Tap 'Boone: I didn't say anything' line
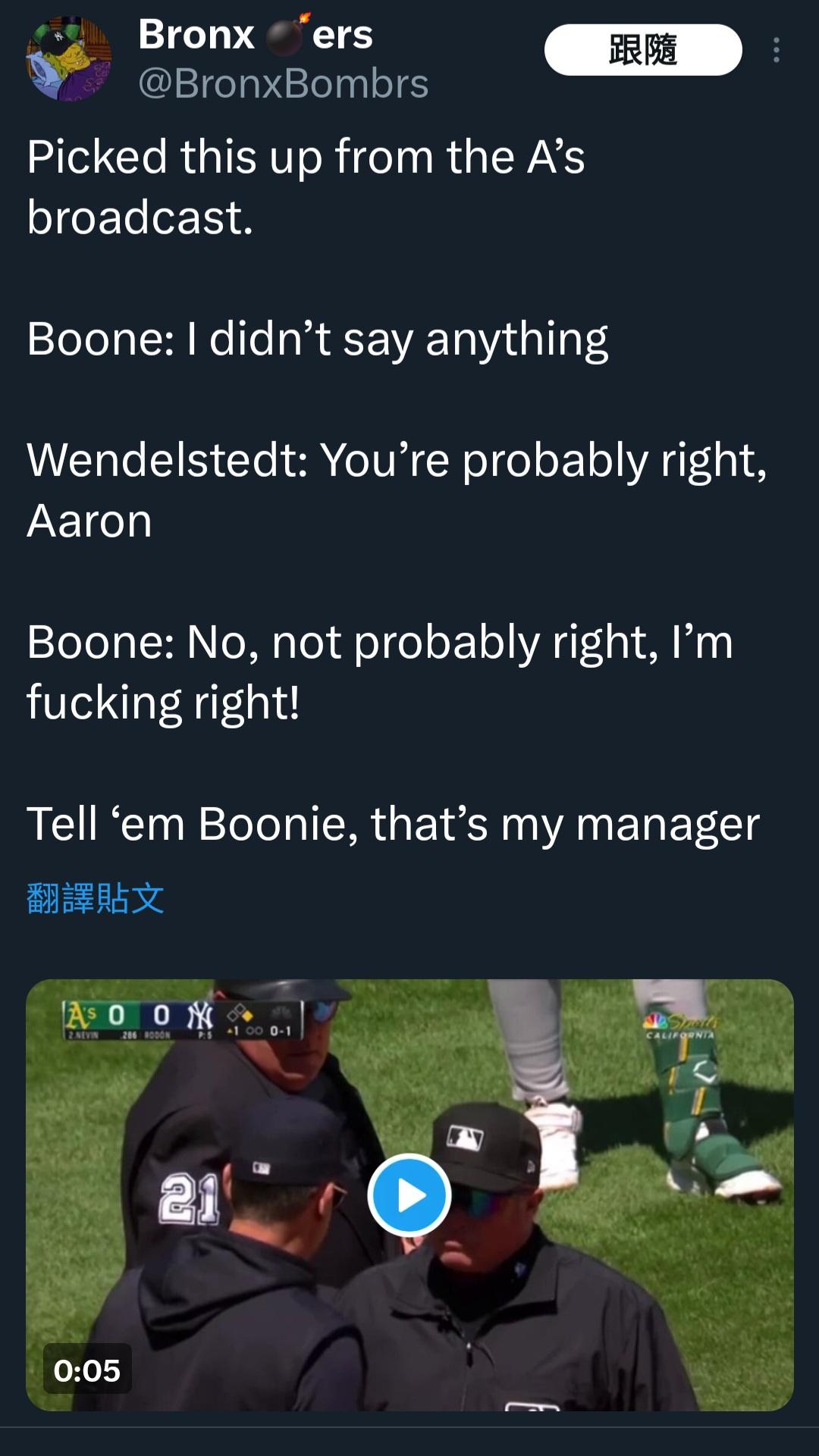Image resolution: width=819 pixels, height=1456 pixels. pyautogui.click(x=317, y=339)
